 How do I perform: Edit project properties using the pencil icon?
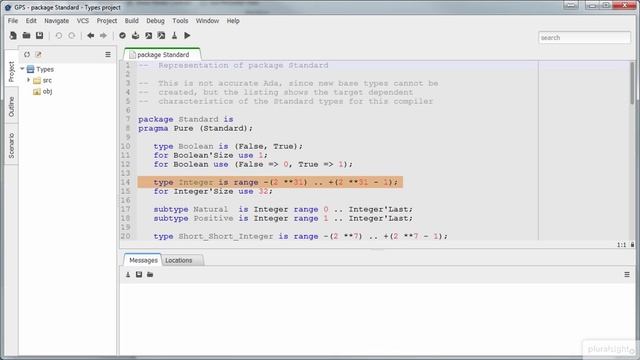coord(38,54)
